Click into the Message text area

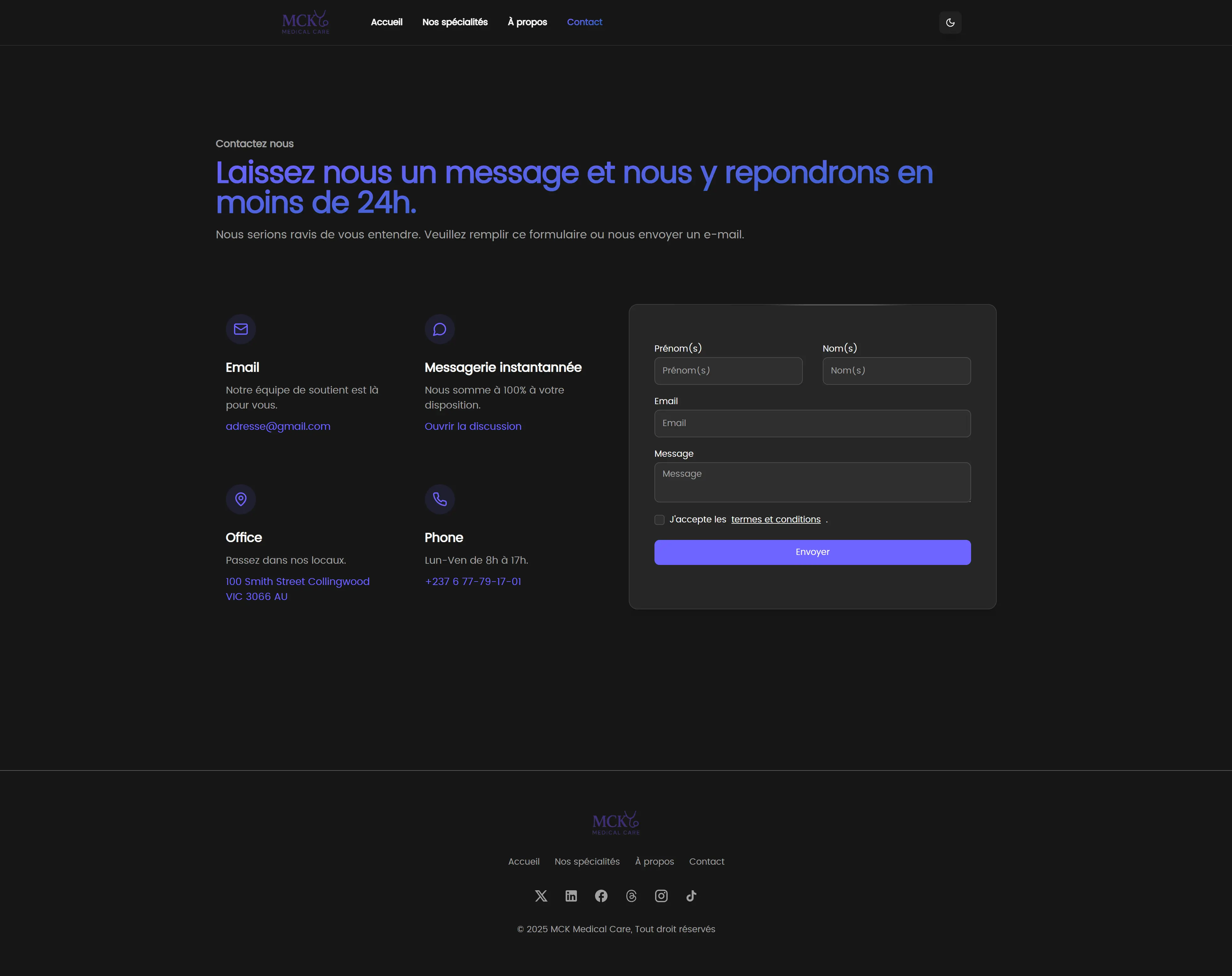pyautogui.click(x=812, y=482)
